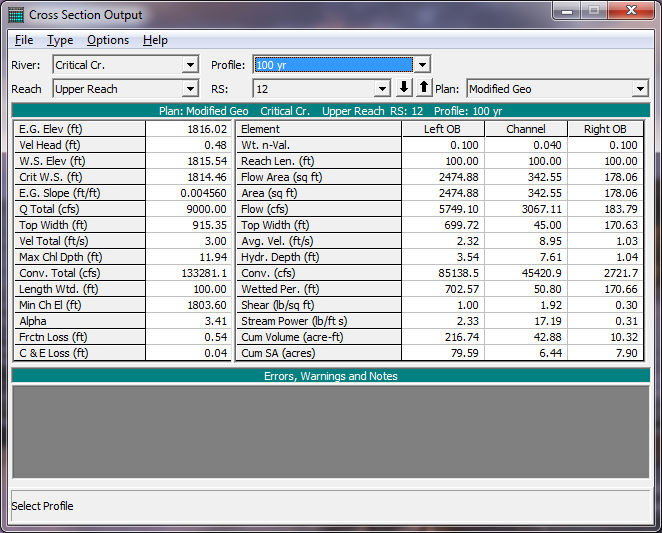This screenshot has width=662, height=533.
Task: Open the File menu
Action: click(x=24, y=40)
